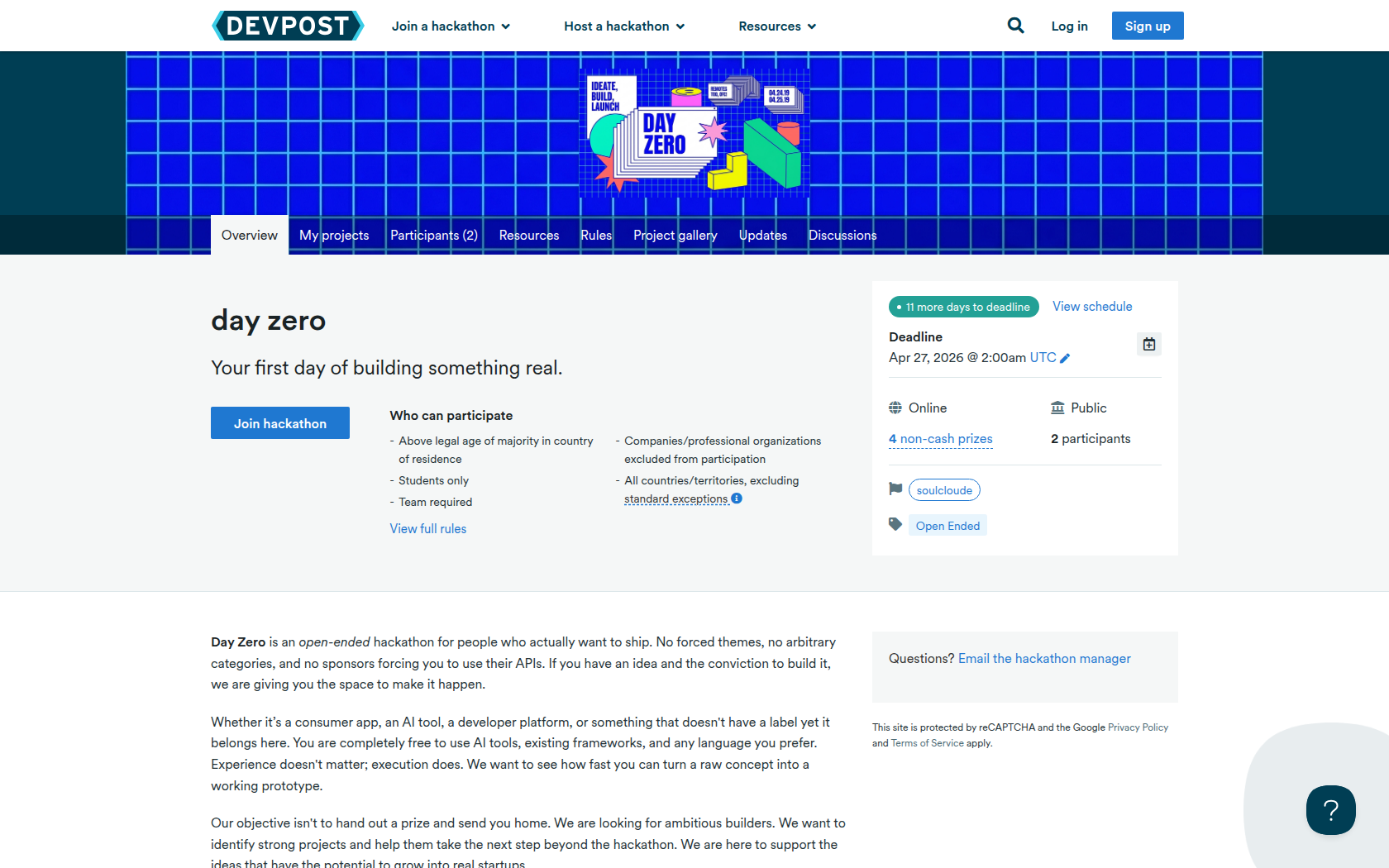Open the search magnifier icon
The width and height of the screenshot is (1389, 868).
[x=1015, y=26]
